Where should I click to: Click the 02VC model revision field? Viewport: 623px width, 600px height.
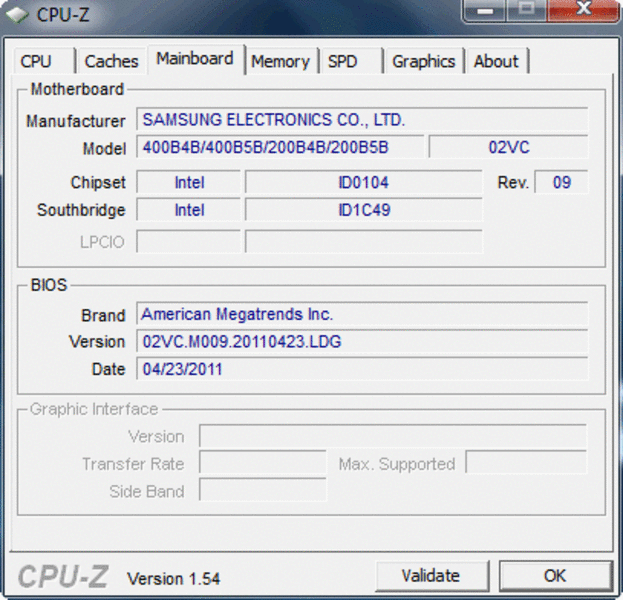508,147
